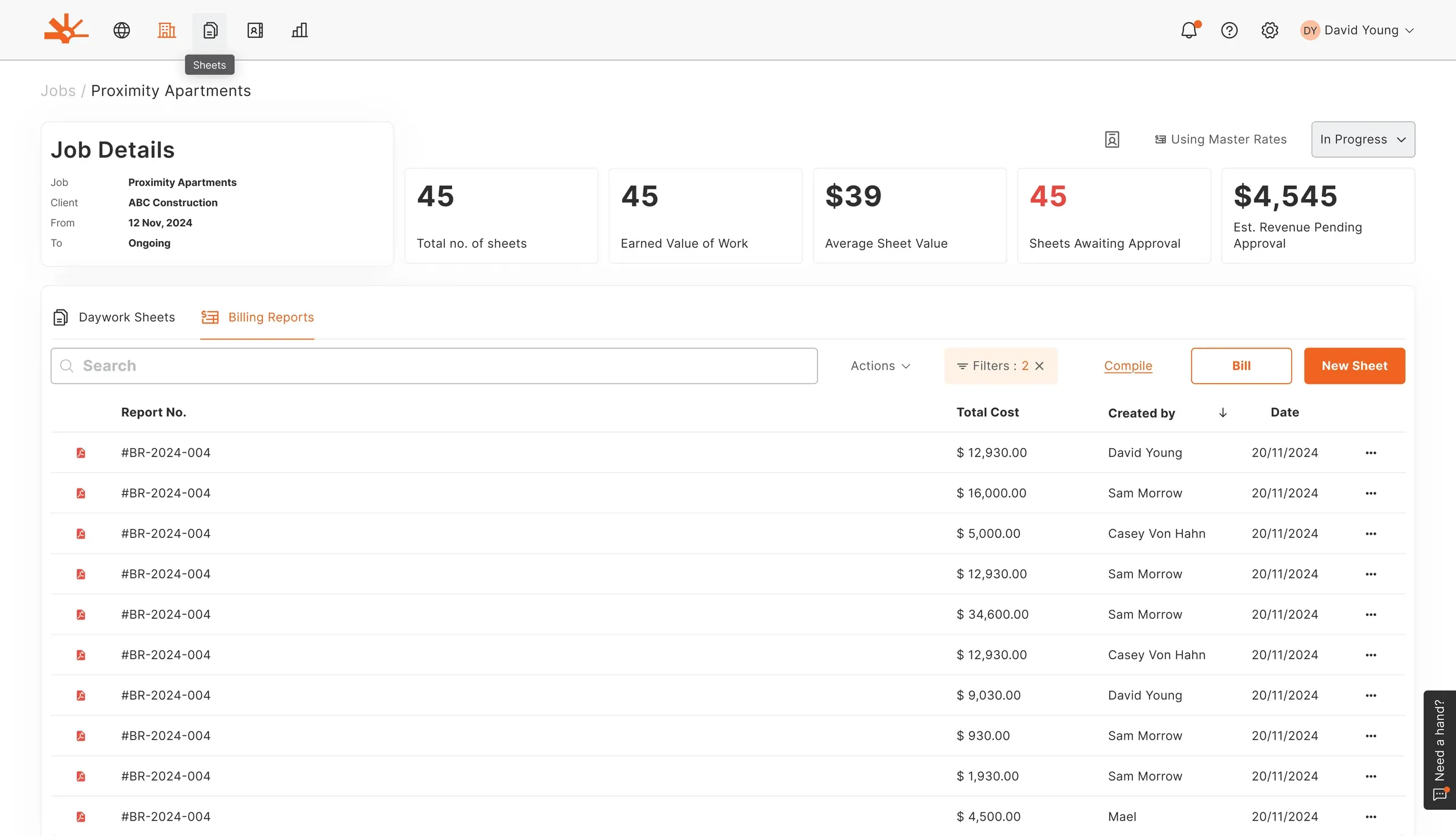Open more options for the $ 34,600.00 row

pos(1371,615)
